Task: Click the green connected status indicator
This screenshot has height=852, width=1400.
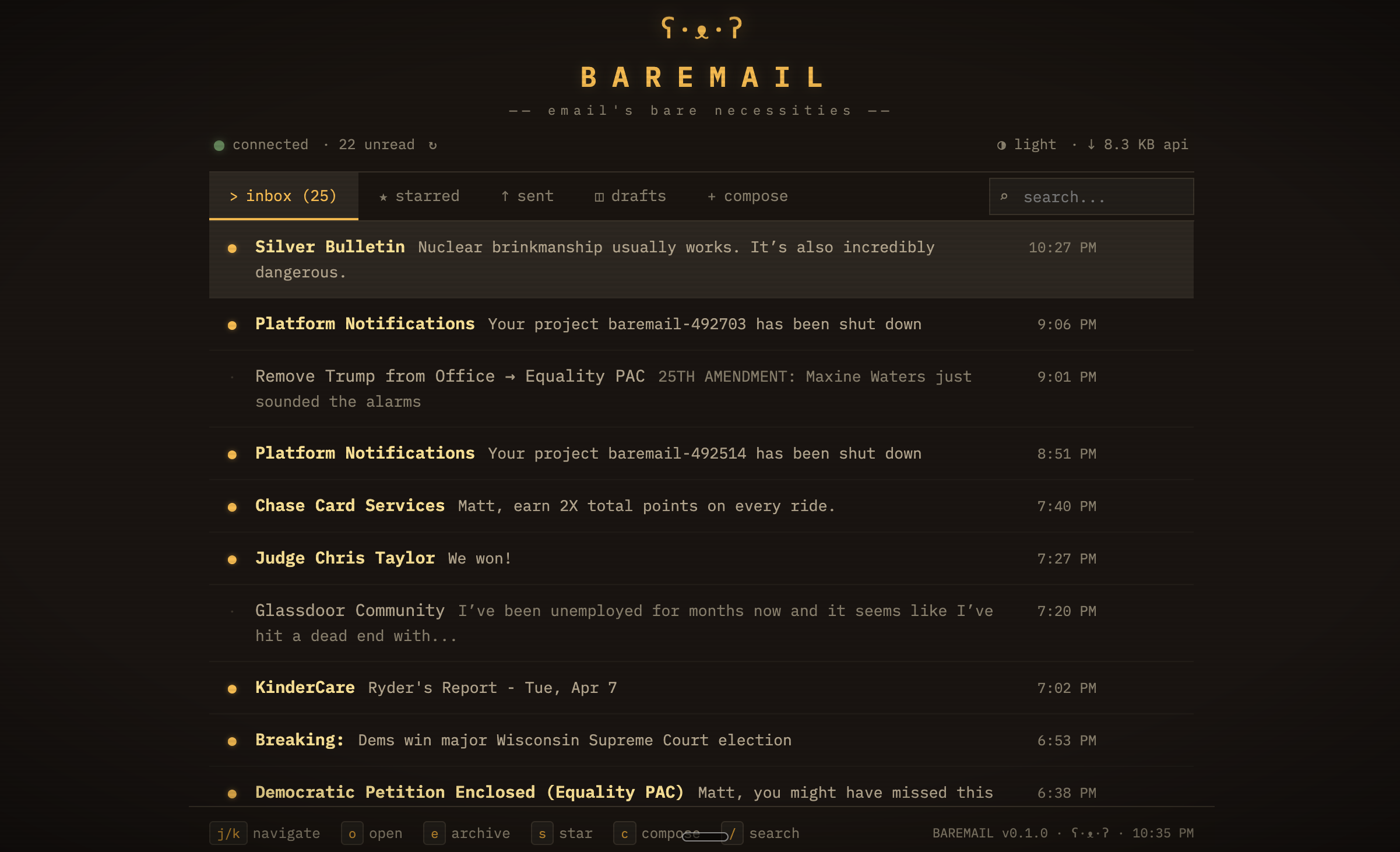Action: [x=219, y=145]
